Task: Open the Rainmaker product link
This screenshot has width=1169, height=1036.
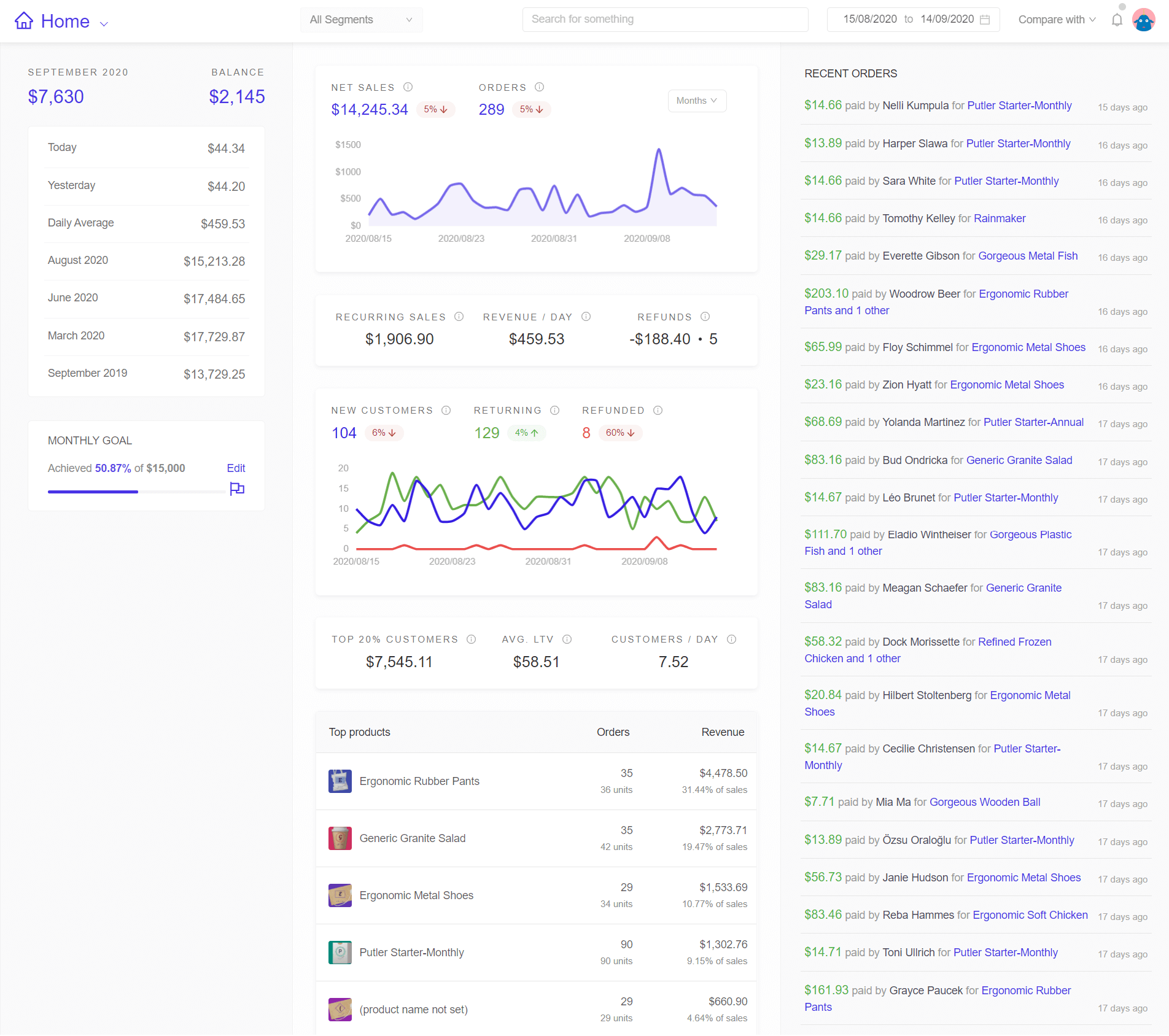Action: coord(999,218)
